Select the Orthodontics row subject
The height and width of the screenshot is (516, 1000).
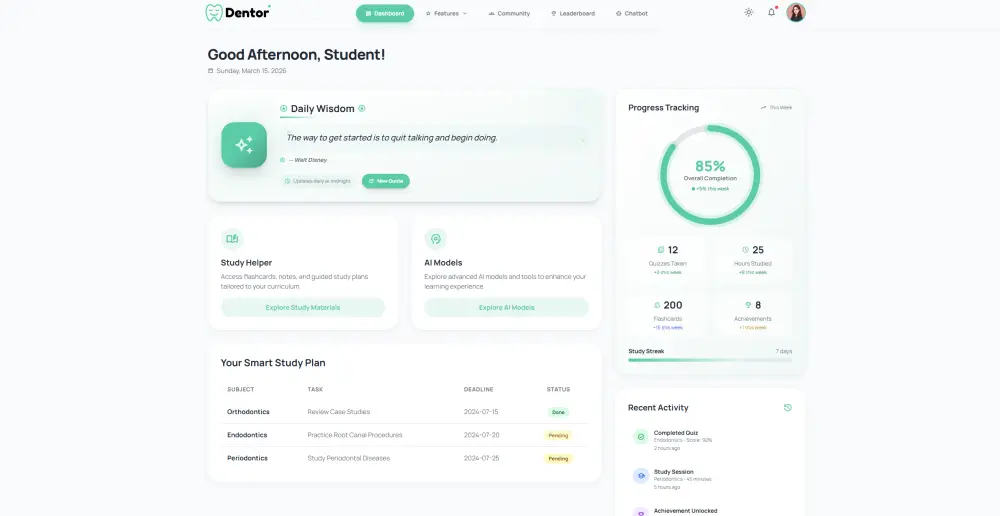[248, 412]
